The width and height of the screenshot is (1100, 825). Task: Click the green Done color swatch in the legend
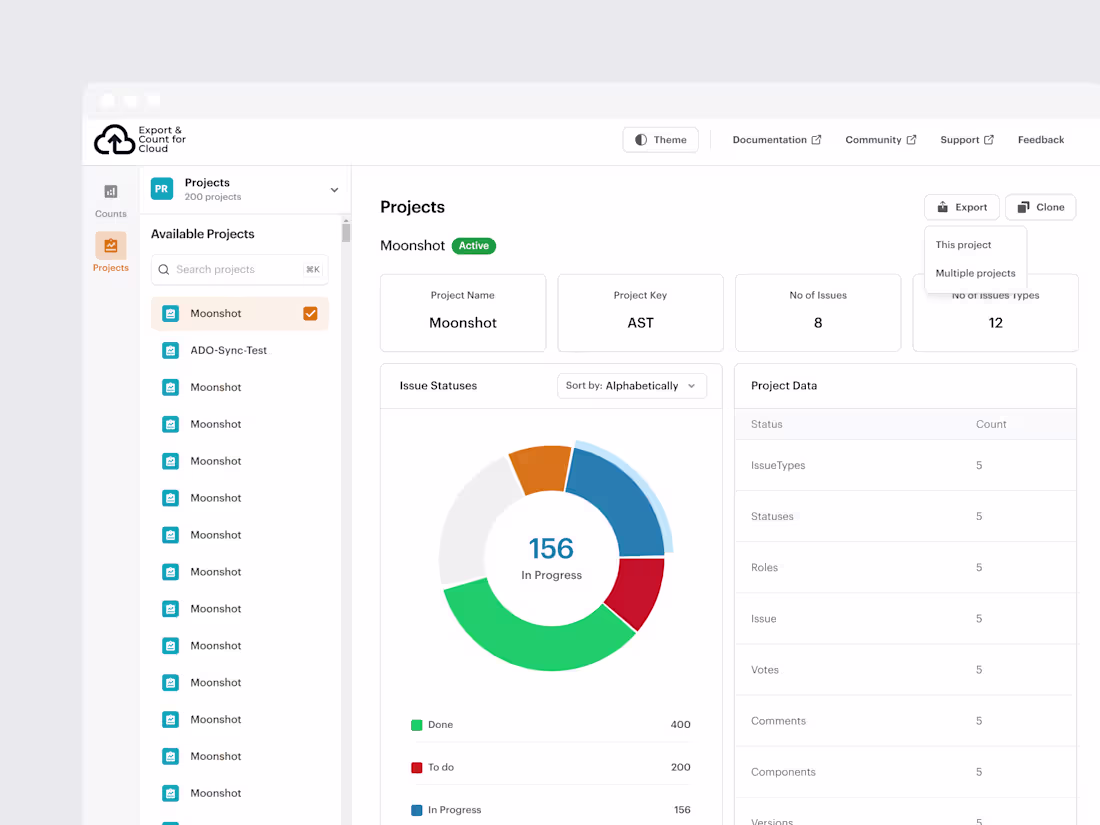[x=418, y=724]
